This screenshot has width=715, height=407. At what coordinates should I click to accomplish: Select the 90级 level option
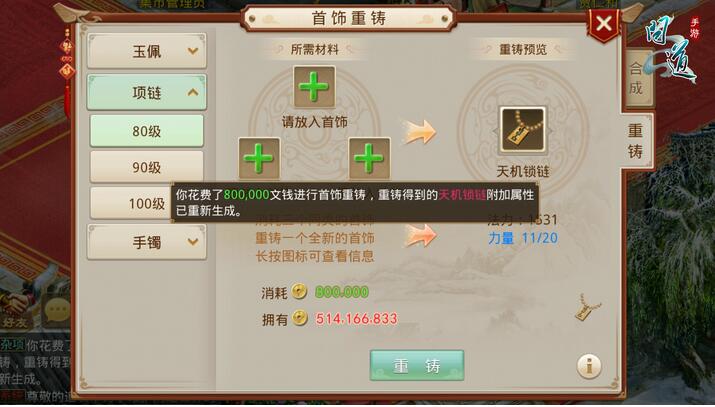146,167
